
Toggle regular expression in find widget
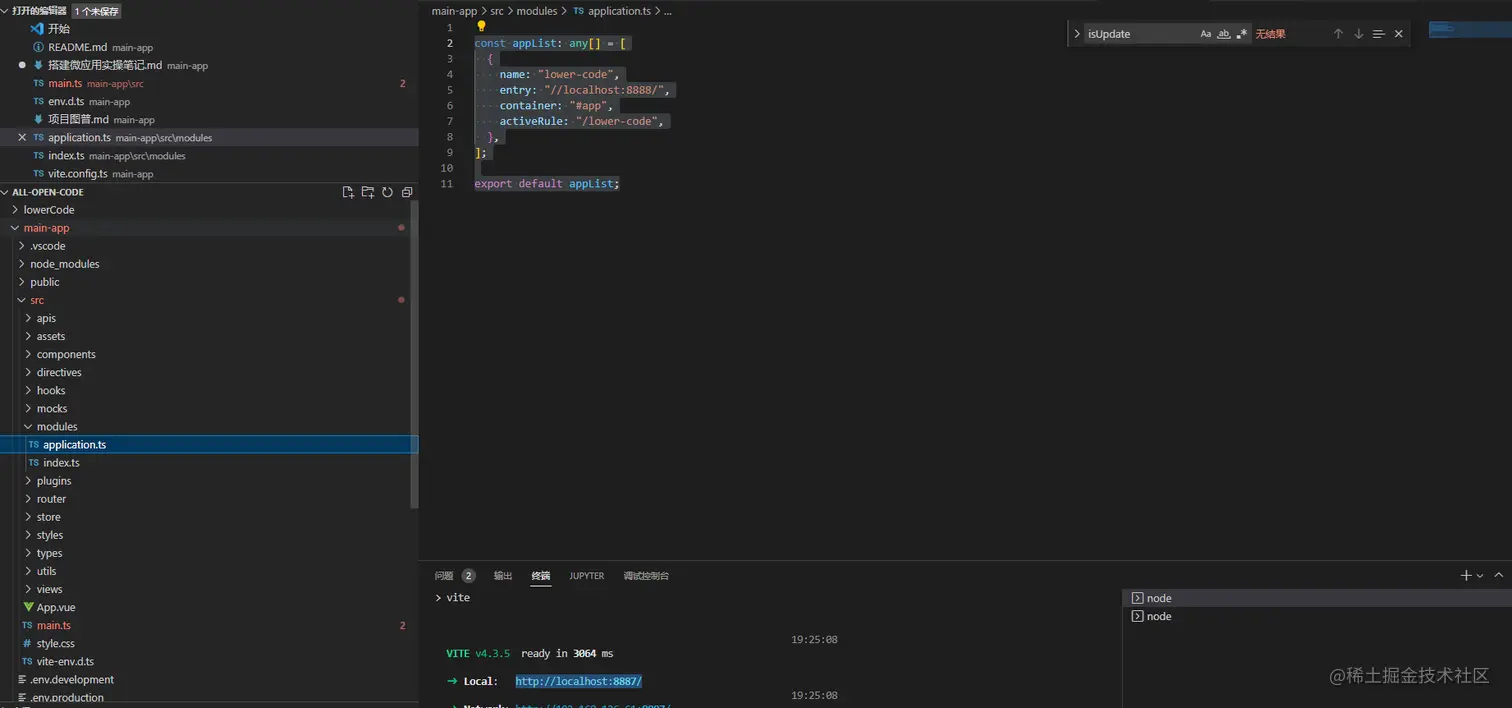tap(1242, 34)
